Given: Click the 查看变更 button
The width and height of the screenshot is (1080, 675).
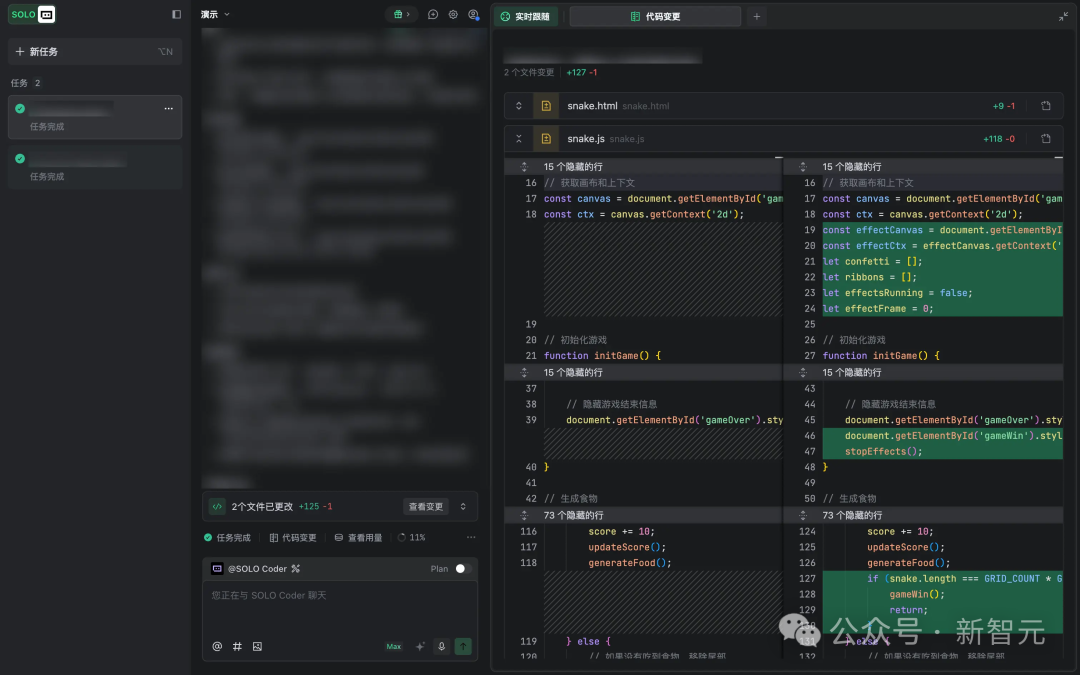Looking at the screenshot, I should pos(426,507).
